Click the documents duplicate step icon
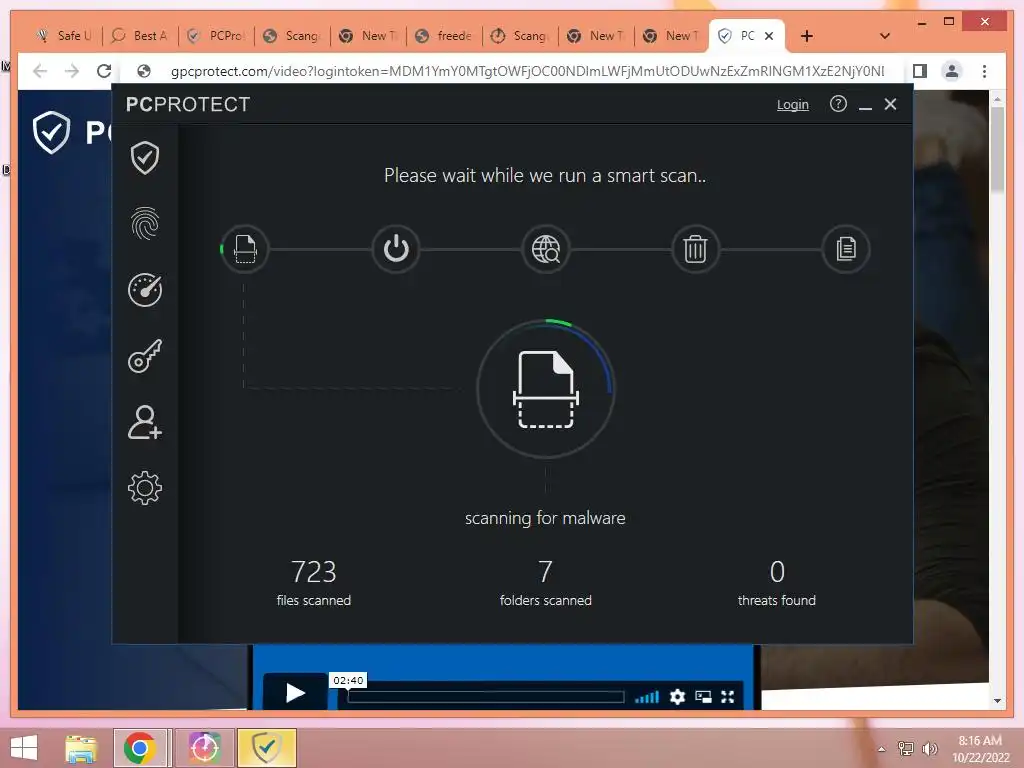Viewport: 1024px width, 768px height. pyautogui.click(x=845, y=249)
